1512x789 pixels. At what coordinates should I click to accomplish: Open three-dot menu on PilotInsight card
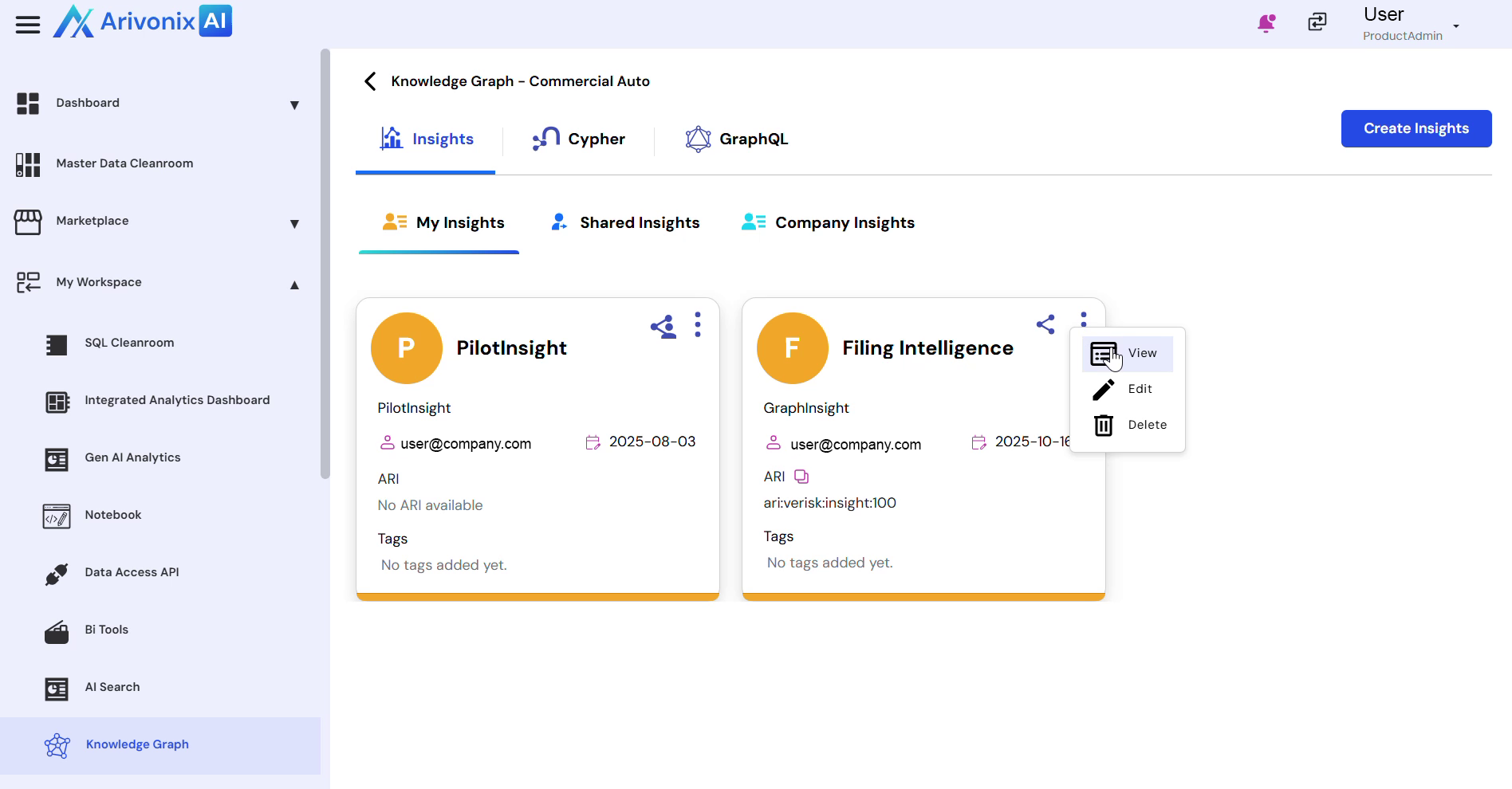point(698,324)
